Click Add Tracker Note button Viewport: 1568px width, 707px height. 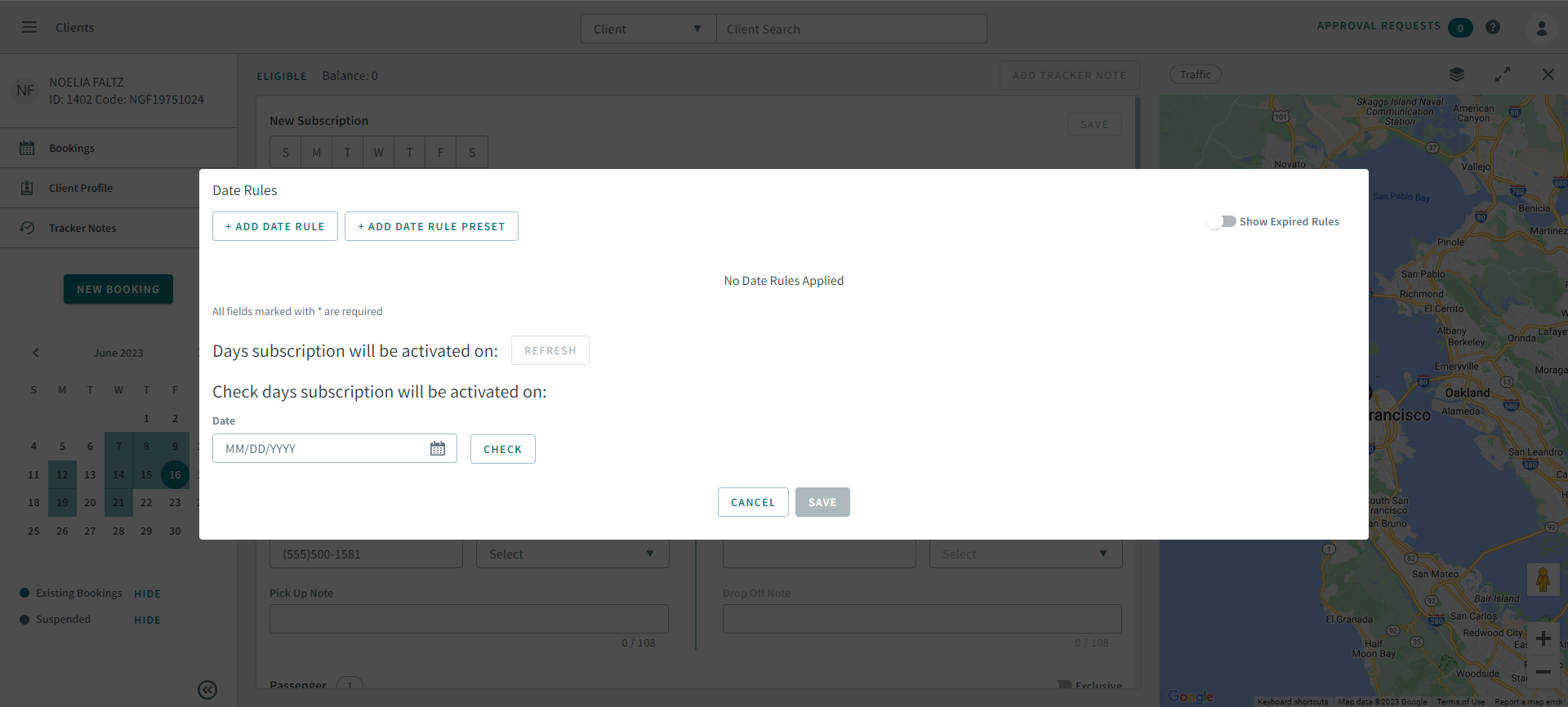pyautogui.click(x=1070, y=75)
